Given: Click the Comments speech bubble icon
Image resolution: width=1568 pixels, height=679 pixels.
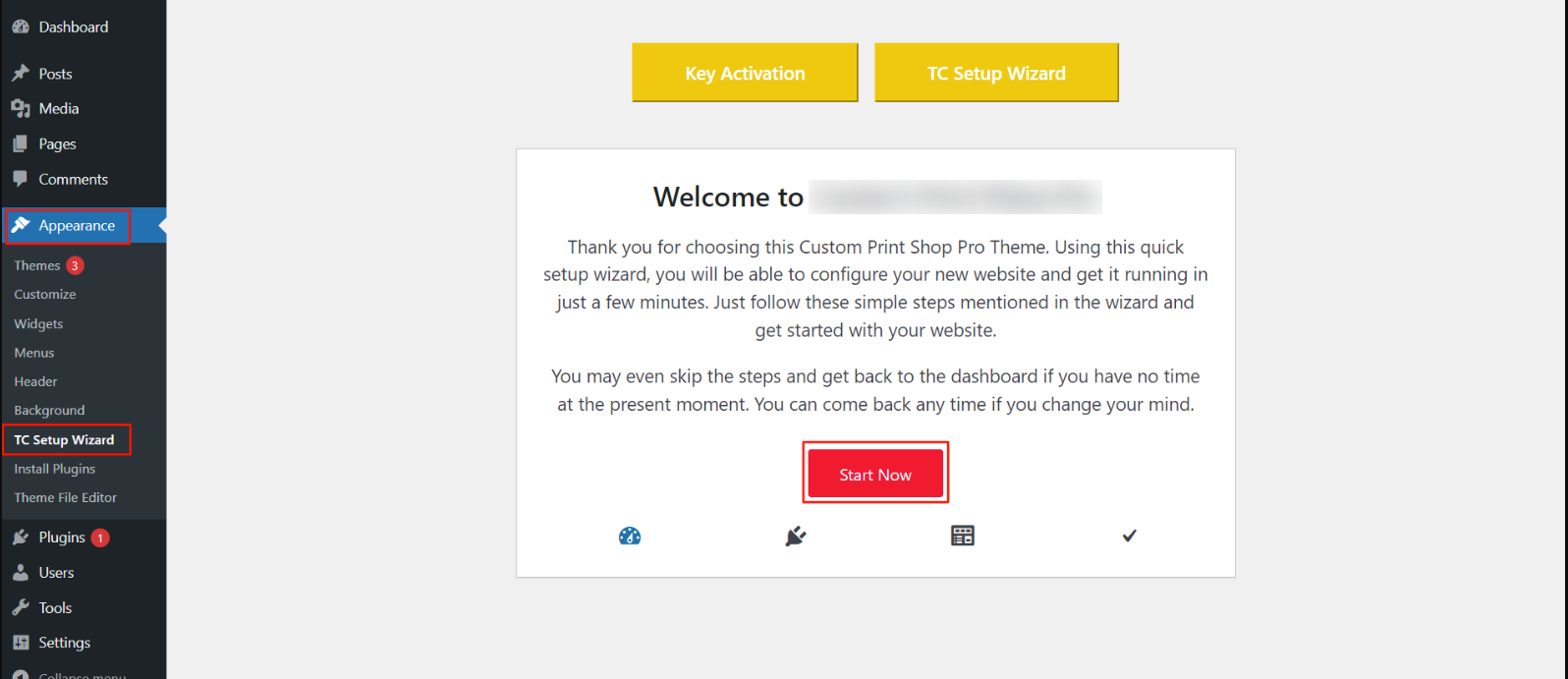Looking at the screenshot, I should [x=21, y=179].
